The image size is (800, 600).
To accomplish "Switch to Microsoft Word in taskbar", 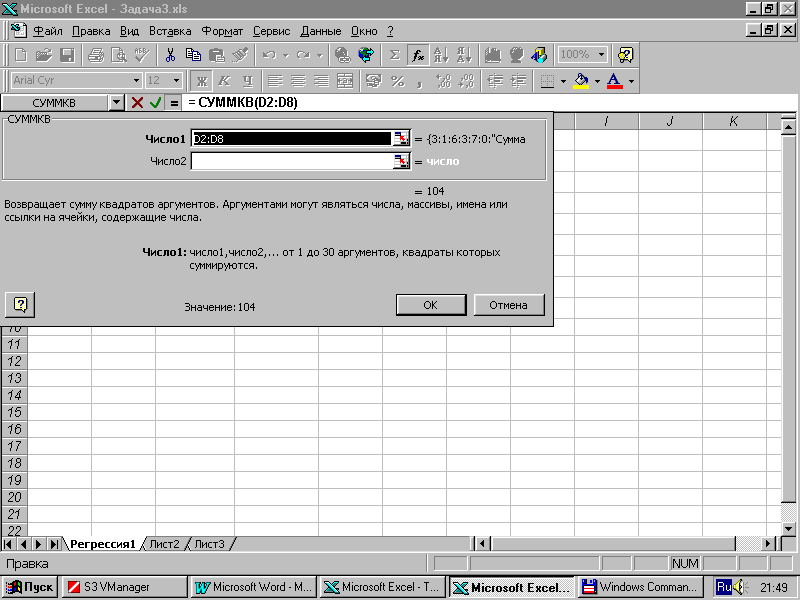I will tap(254, 587).
